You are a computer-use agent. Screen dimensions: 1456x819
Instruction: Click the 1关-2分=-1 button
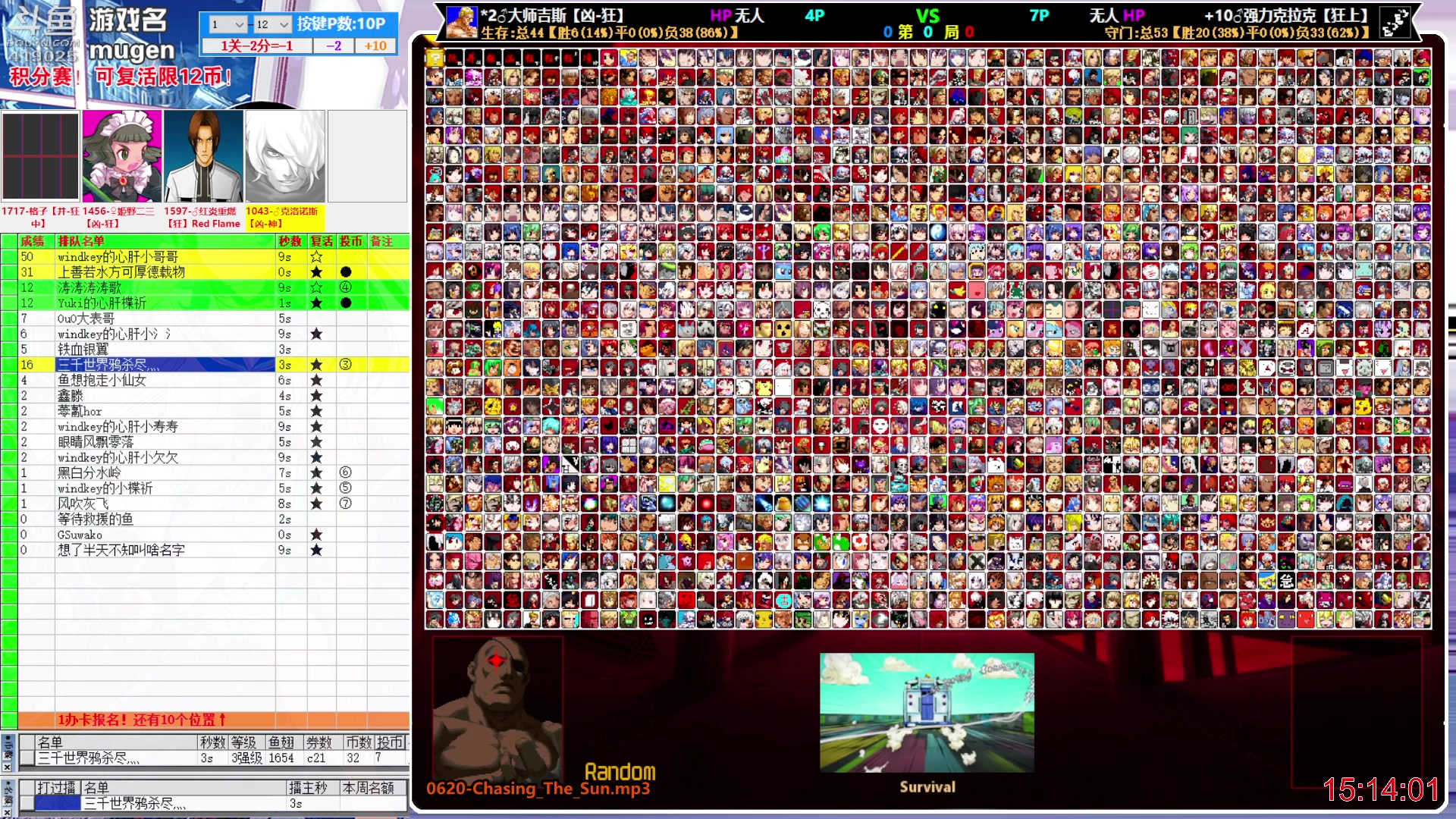(257, 45)
